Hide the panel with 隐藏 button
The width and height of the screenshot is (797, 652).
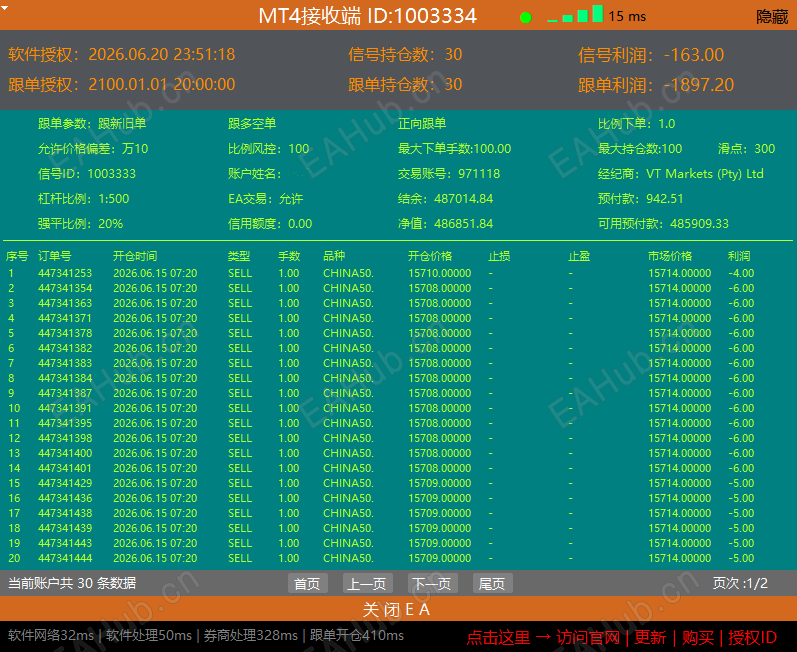(x=772, y=17)
